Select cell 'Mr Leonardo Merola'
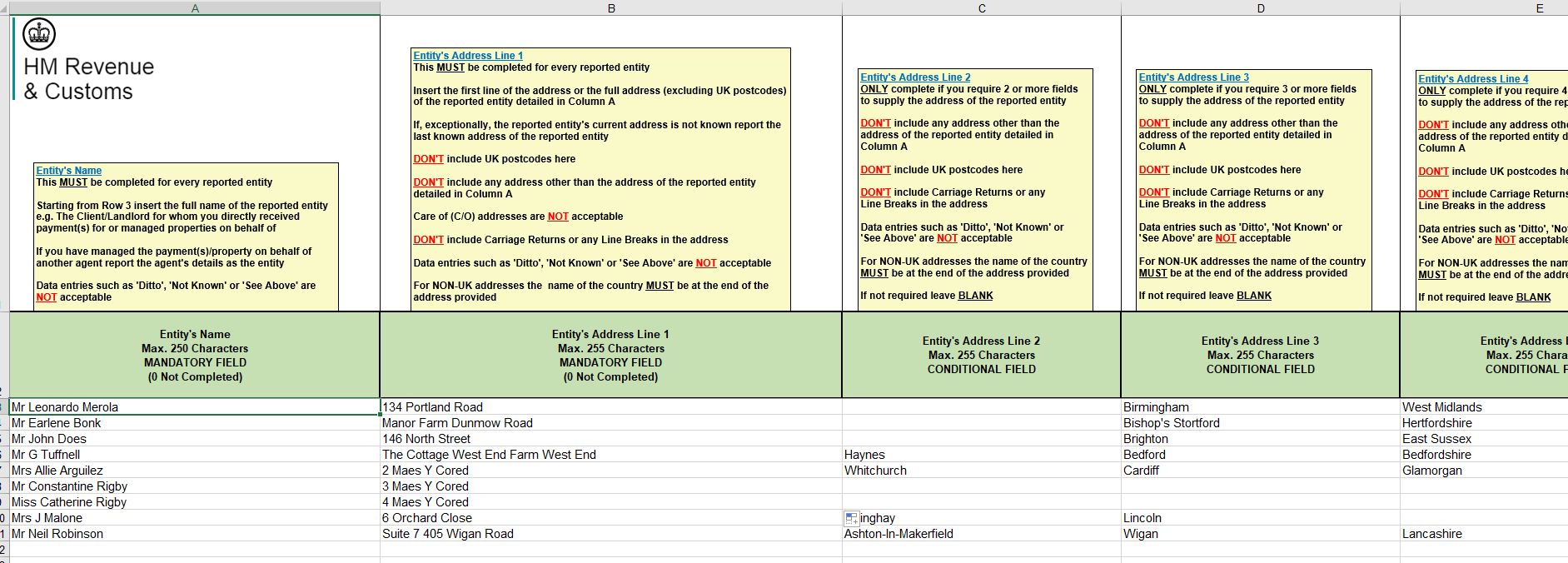1568x563 pixels. (x=195, y=407)
